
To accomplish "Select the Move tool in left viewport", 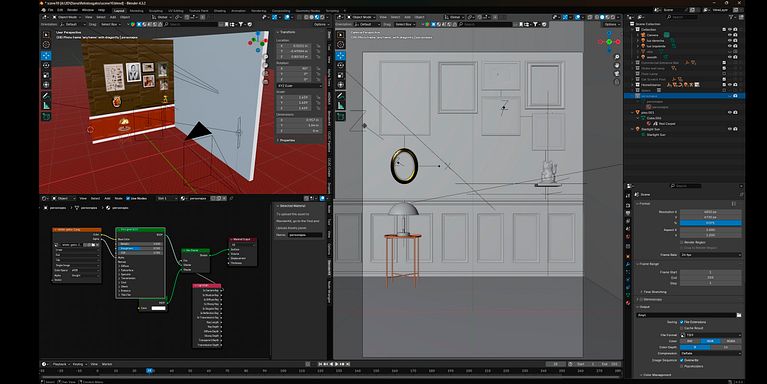I will 46,55.
